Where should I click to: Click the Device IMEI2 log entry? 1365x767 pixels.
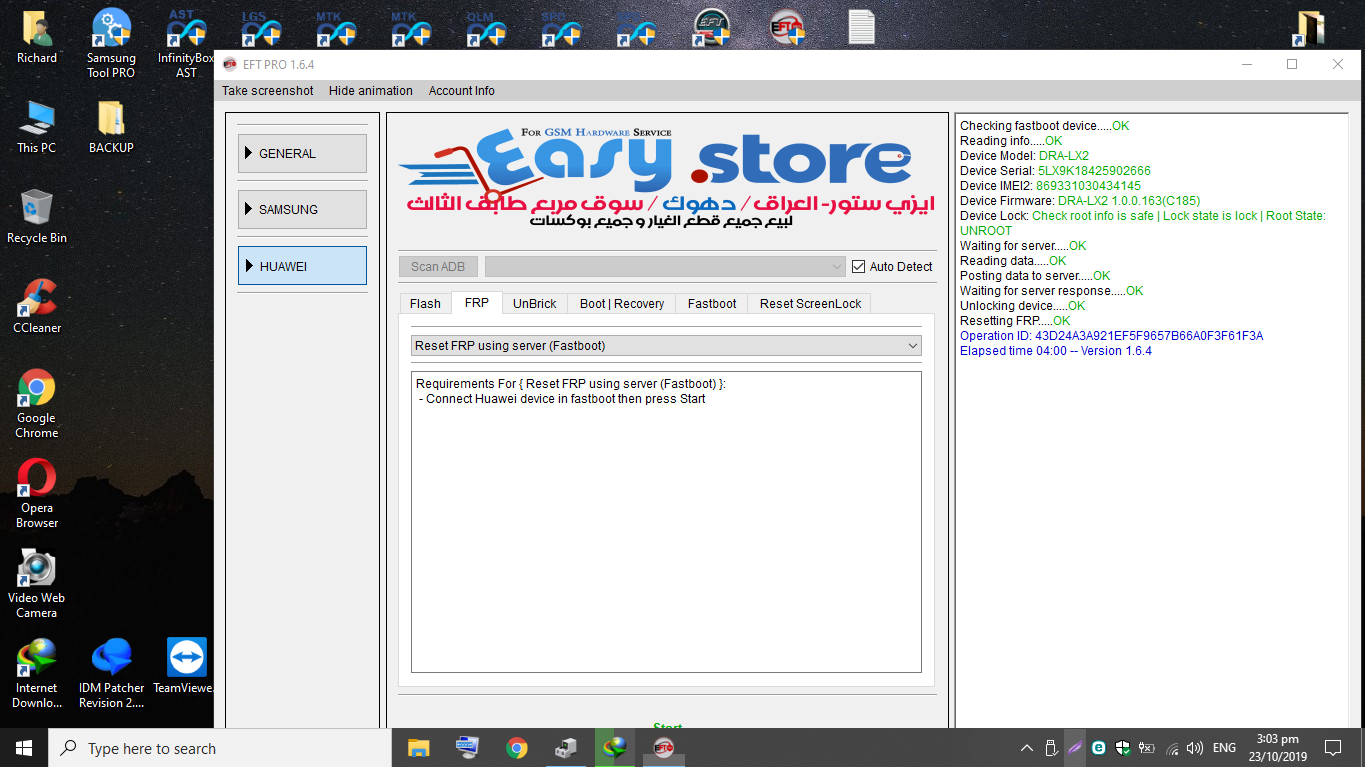pos(1050,186)
